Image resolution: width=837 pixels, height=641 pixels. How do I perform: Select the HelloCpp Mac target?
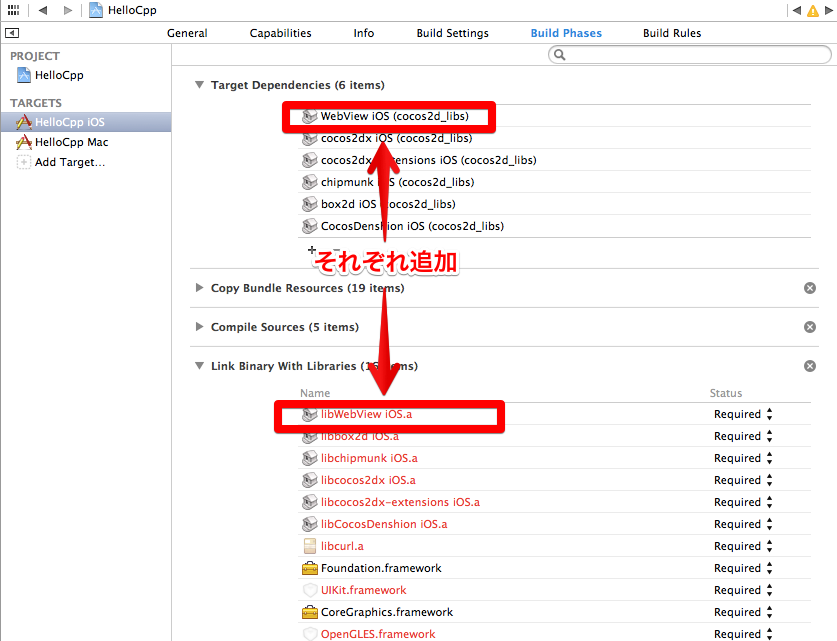pos(72,143)
